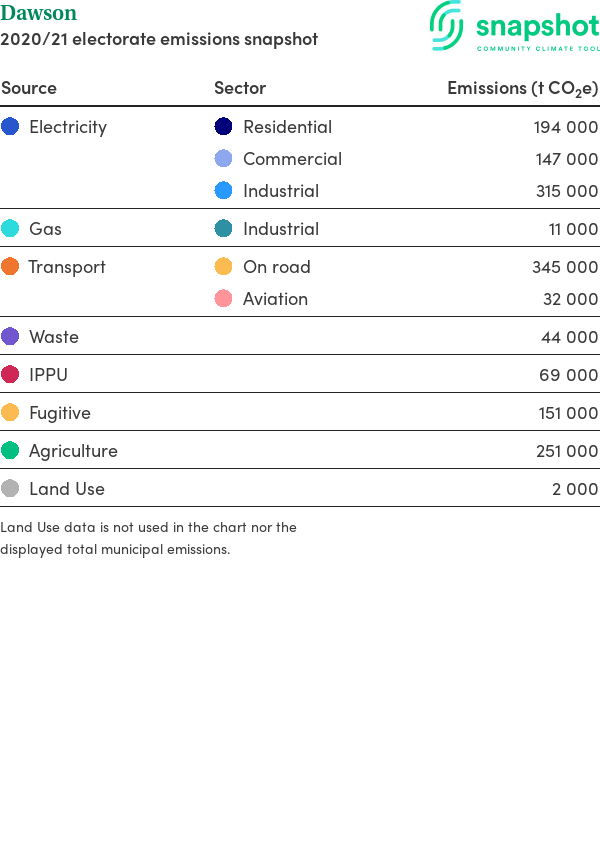Click the Sector column header
This screenshot has height=850, width=600.
click(x=240, y=88)
